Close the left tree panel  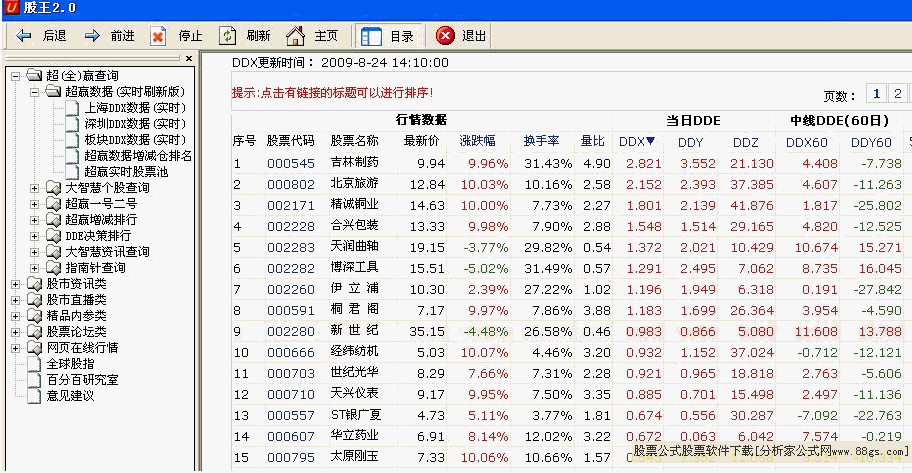[189, 58]
